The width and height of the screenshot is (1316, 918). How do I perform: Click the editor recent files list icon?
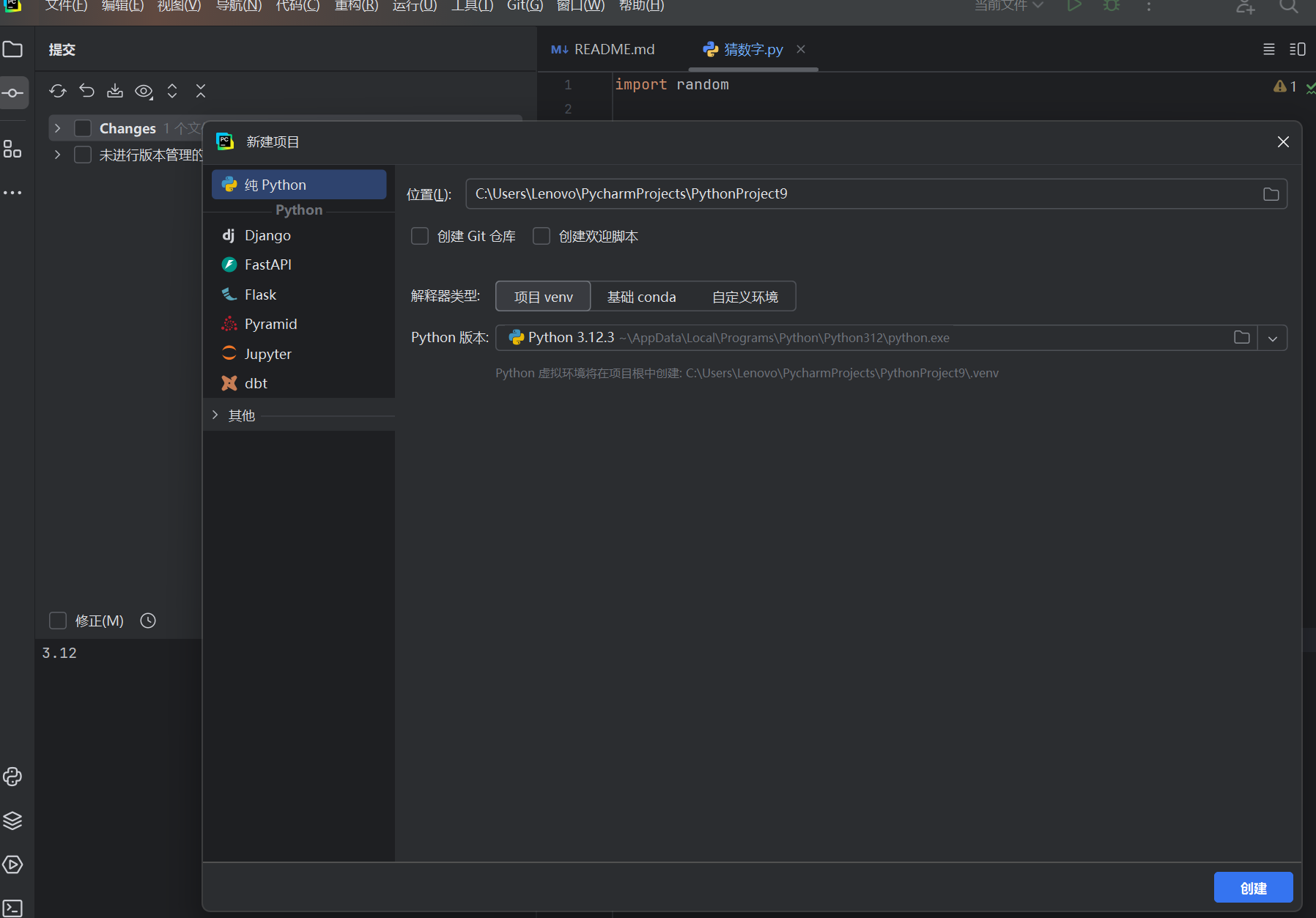pos(1269,49)
